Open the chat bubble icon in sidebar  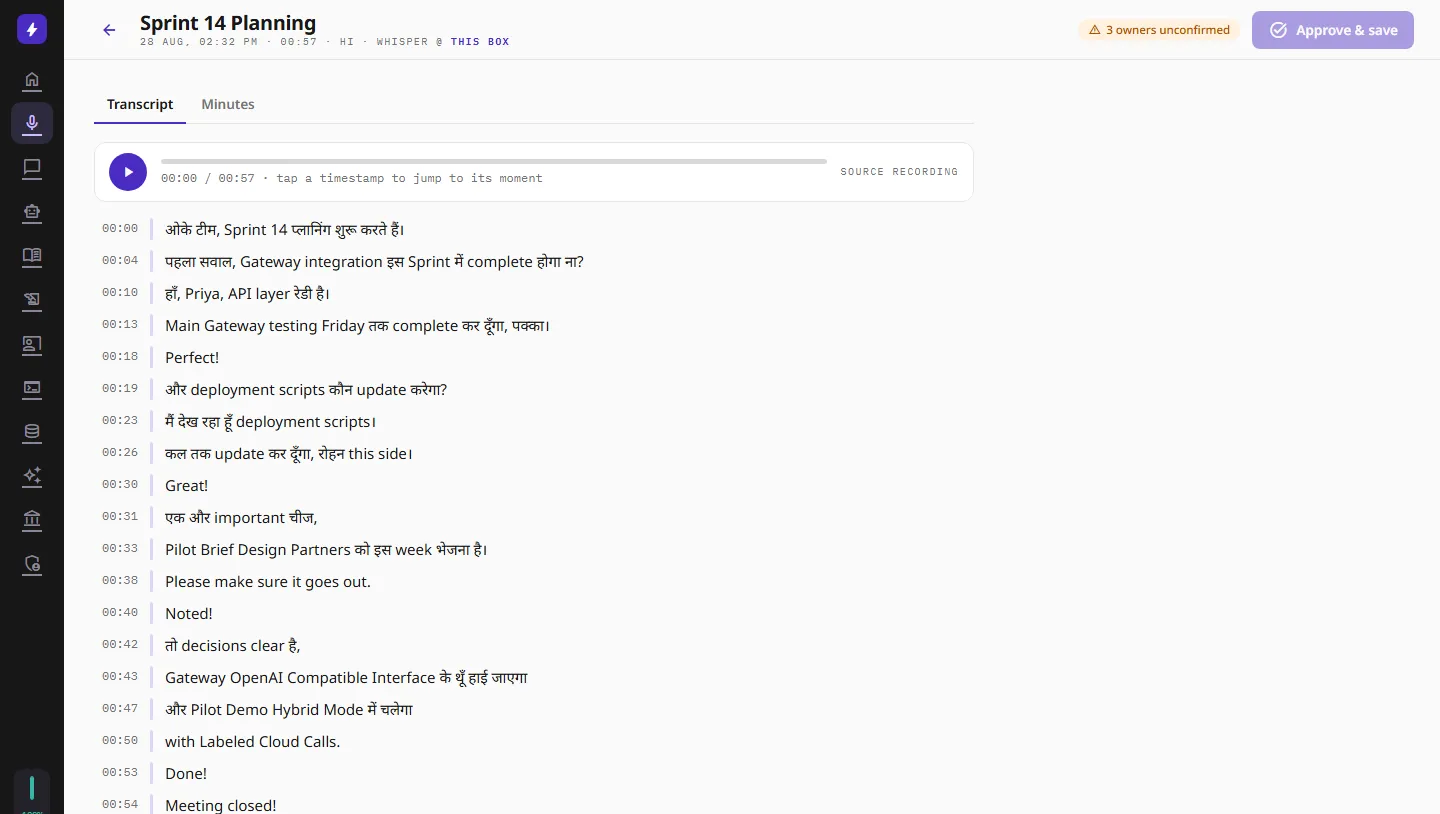point(32,168)
